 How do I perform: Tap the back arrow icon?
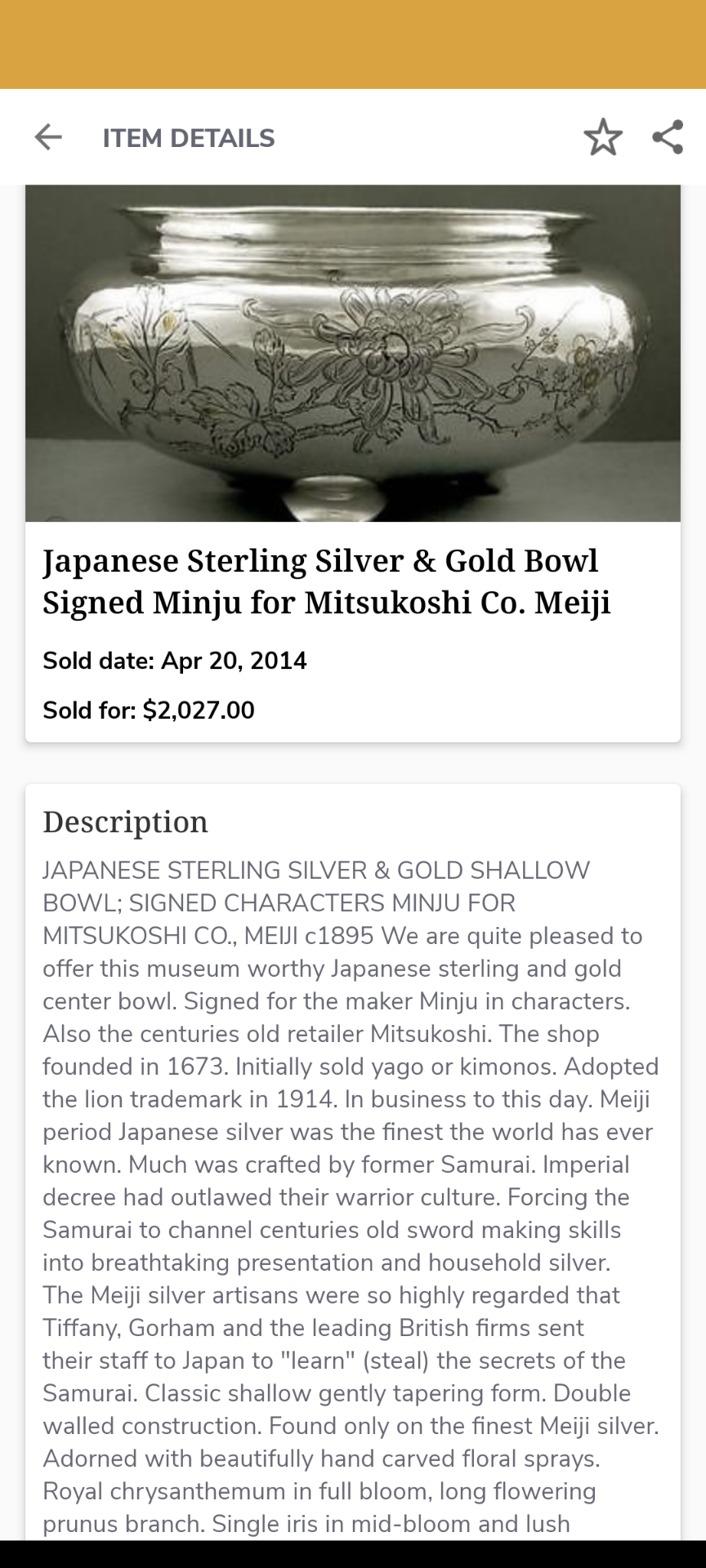[48, 137]
